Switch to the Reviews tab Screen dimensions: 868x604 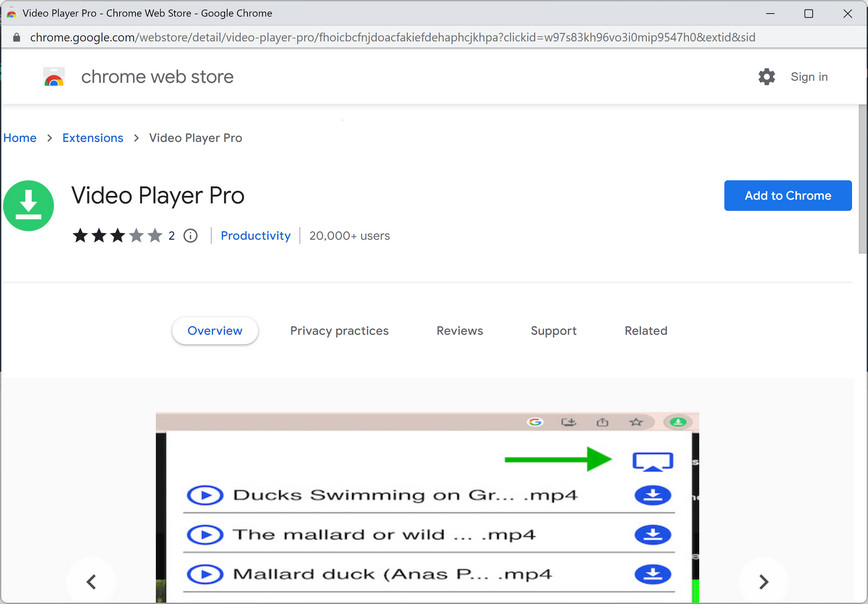pyautogui.click(x=459, y=330)
